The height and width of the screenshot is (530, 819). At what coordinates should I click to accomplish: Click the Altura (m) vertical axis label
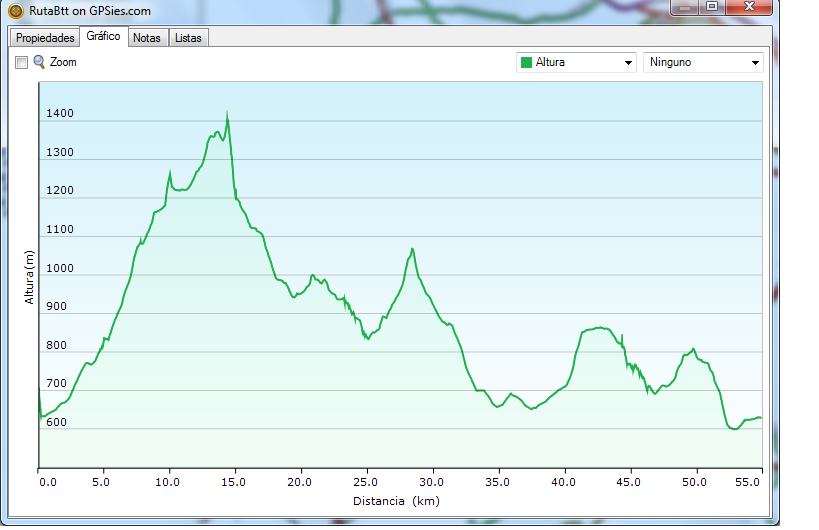[x=30, y=277]
